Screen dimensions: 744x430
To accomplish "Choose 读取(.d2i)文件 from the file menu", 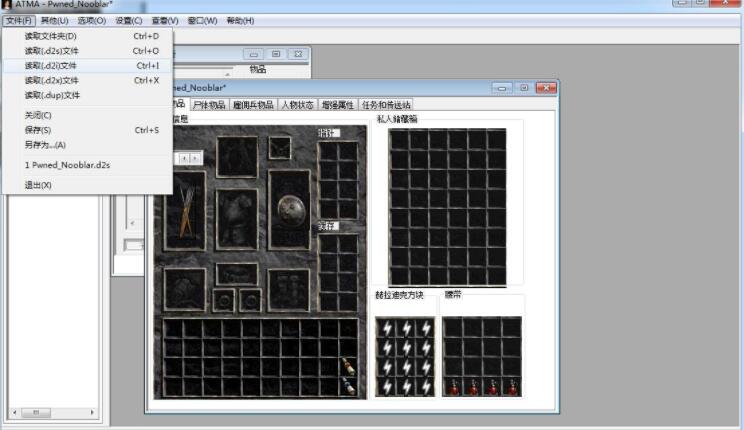I will coord(87,65).
